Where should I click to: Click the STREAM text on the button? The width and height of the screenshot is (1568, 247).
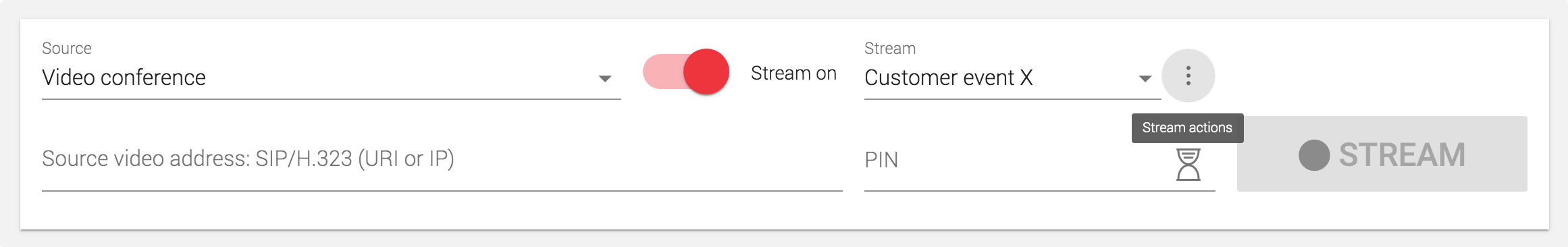coord(1402,155)
